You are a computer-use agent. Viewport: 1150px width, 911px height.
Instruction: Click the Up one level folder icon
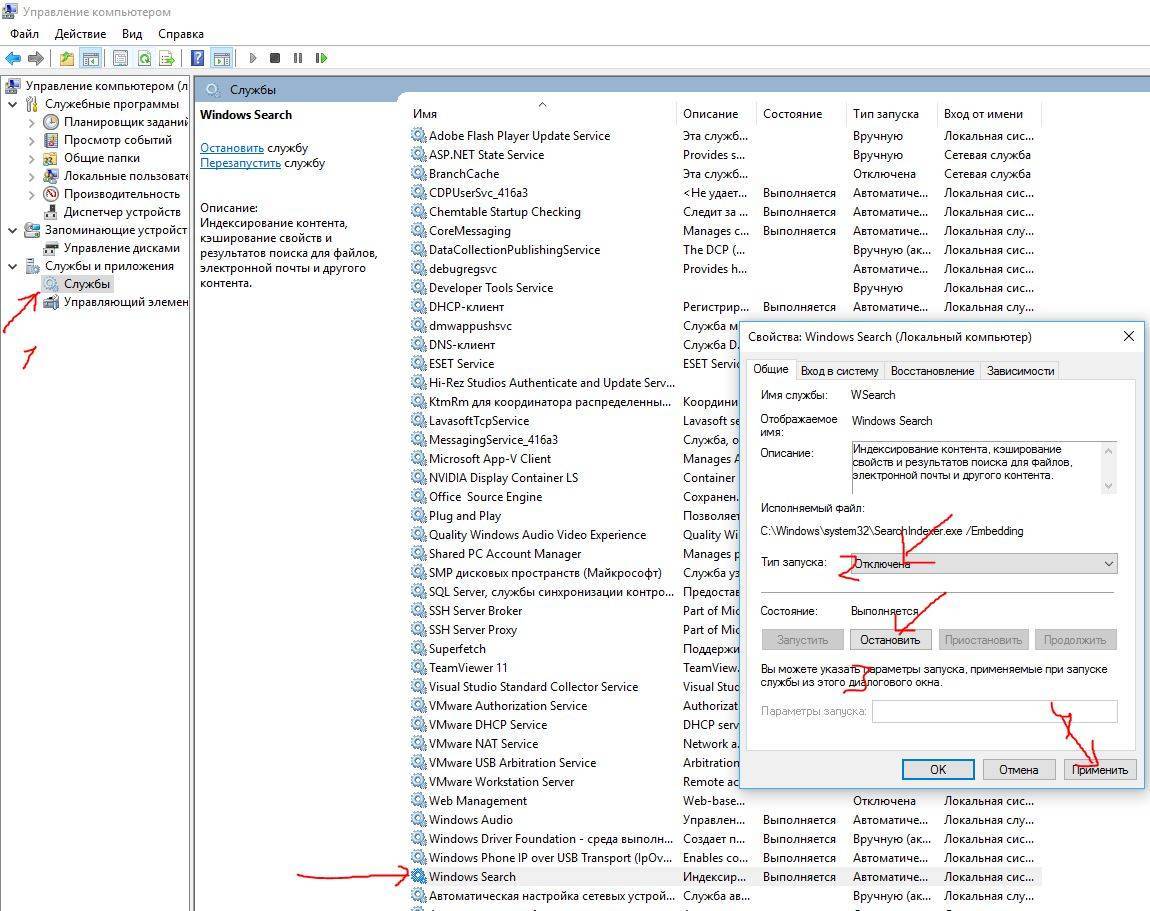point(66,58)
